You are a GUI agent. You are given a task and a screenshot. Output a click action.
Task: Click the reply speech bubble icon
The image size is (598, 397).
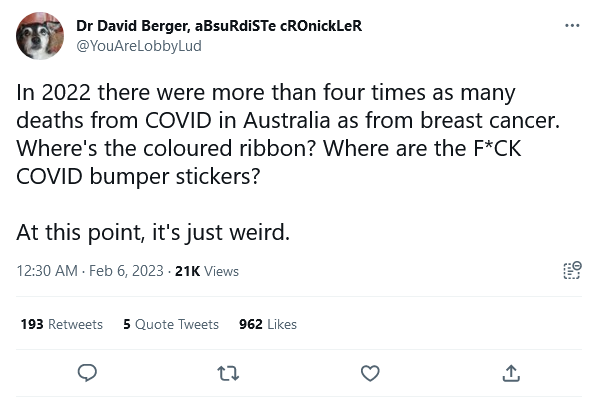pyautogui.click(x=87, y=373)
